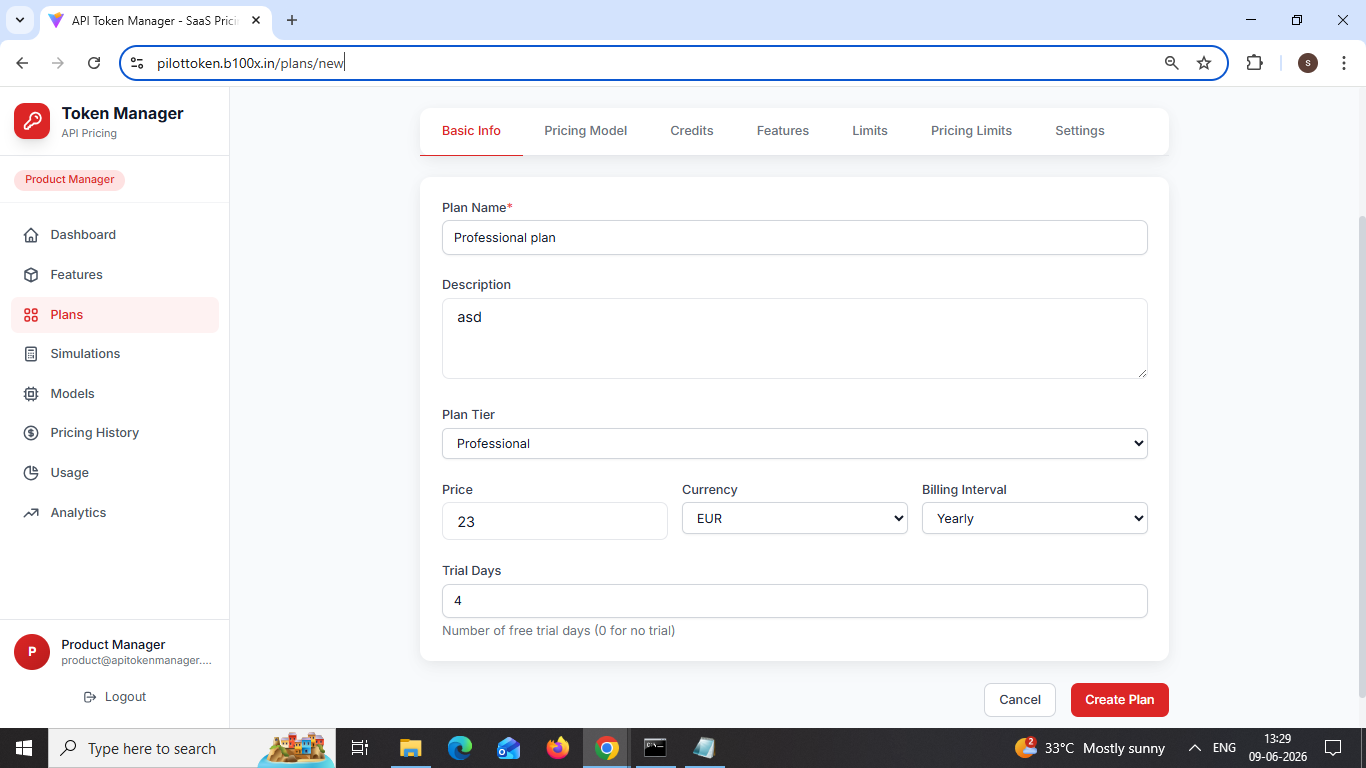This screenshot has height=768, width=1366.
Task: Show hidden system tray icons chevron
Action: tap(1194, 748)
